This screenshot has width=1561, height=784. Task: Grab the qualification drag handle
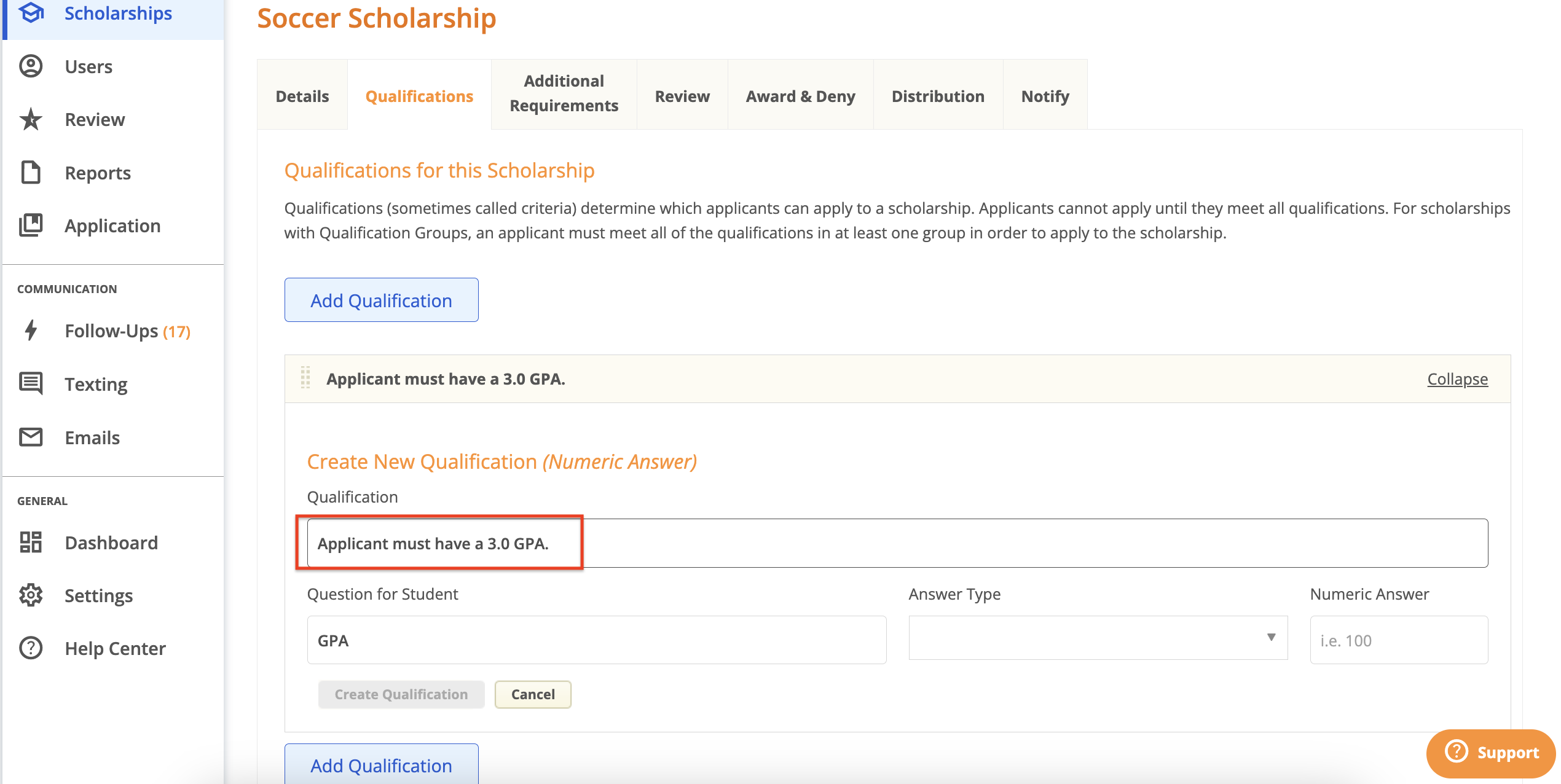click(304, 378)
